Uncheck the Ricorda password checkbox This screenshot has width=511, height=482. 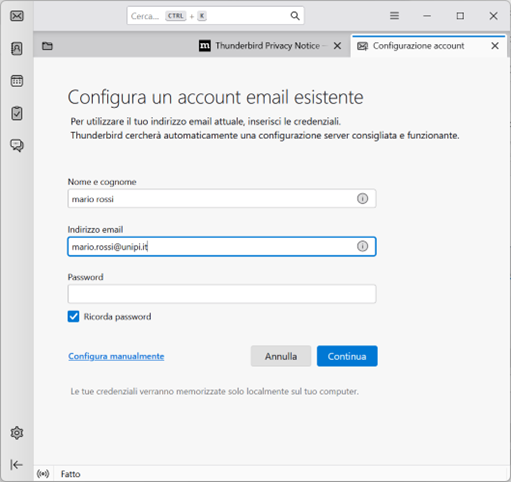pos(73,316)
